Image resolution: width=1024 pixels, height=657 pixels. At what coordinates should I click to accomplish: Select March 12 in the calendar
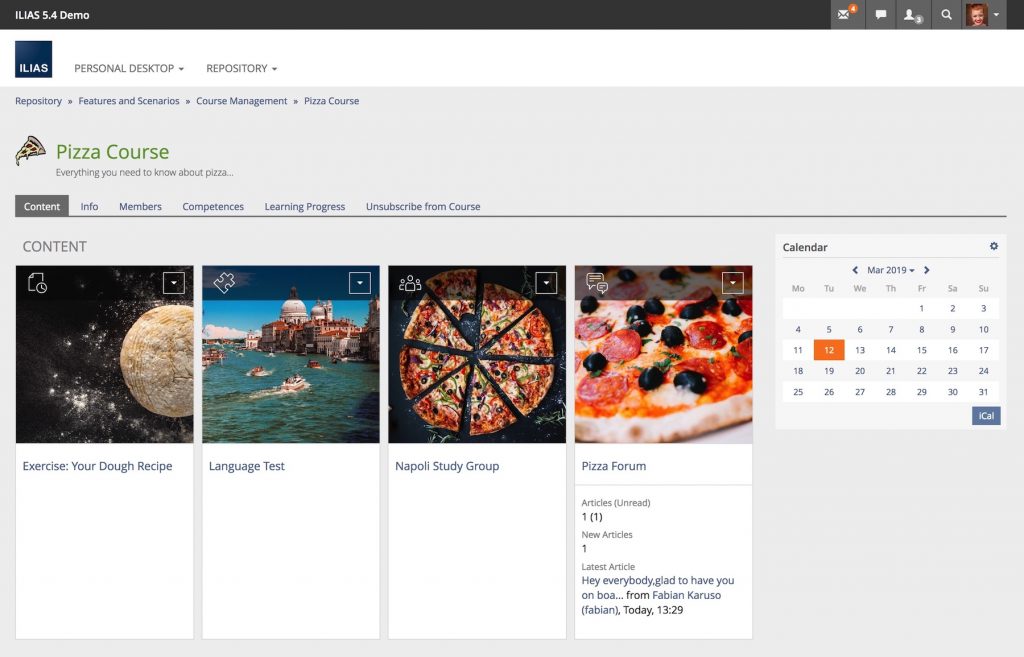click(x=829, y=350)
